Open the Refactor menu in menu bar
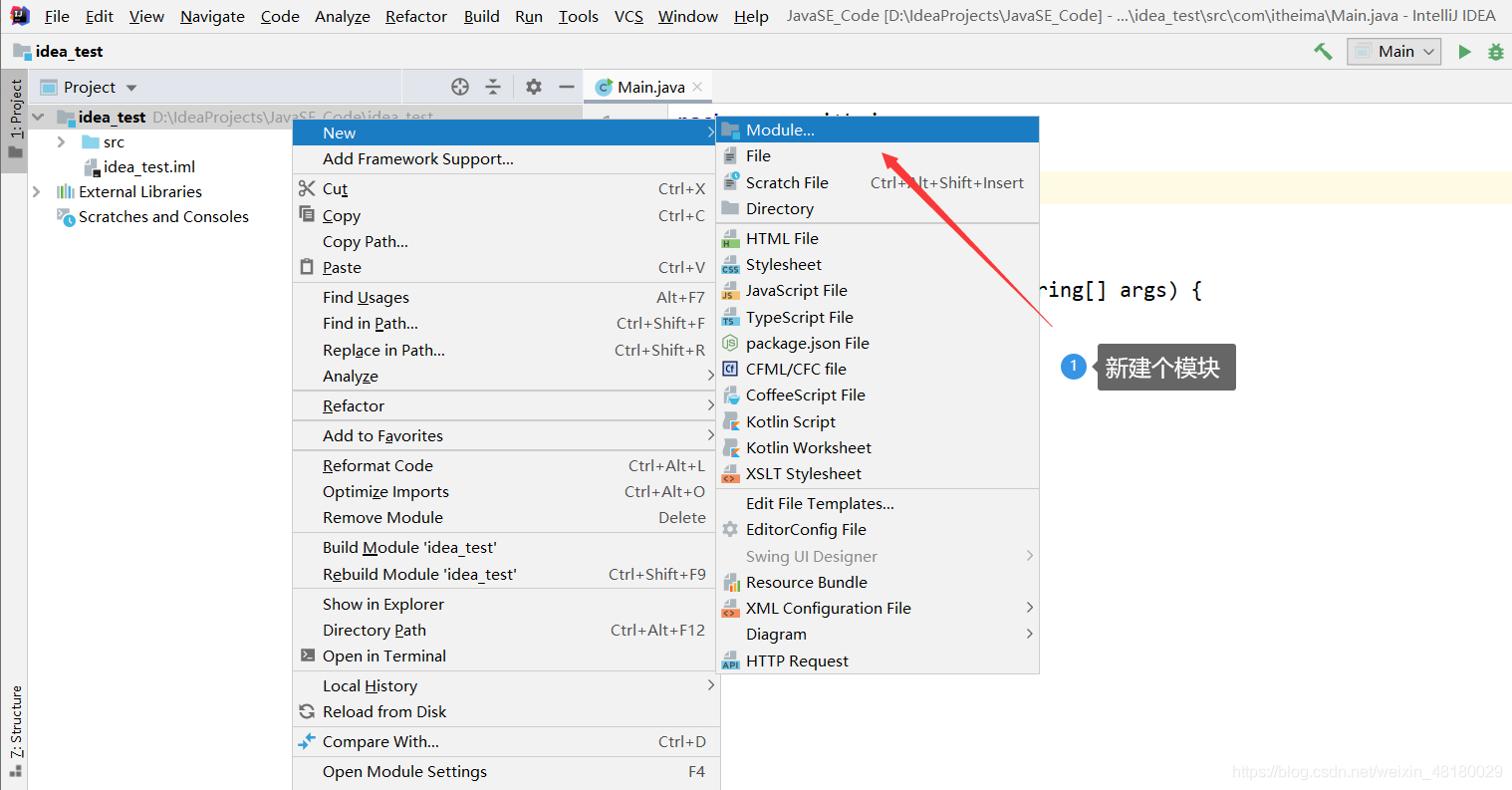The height and width of the screenshot is (790, 1512). [416, 16]
